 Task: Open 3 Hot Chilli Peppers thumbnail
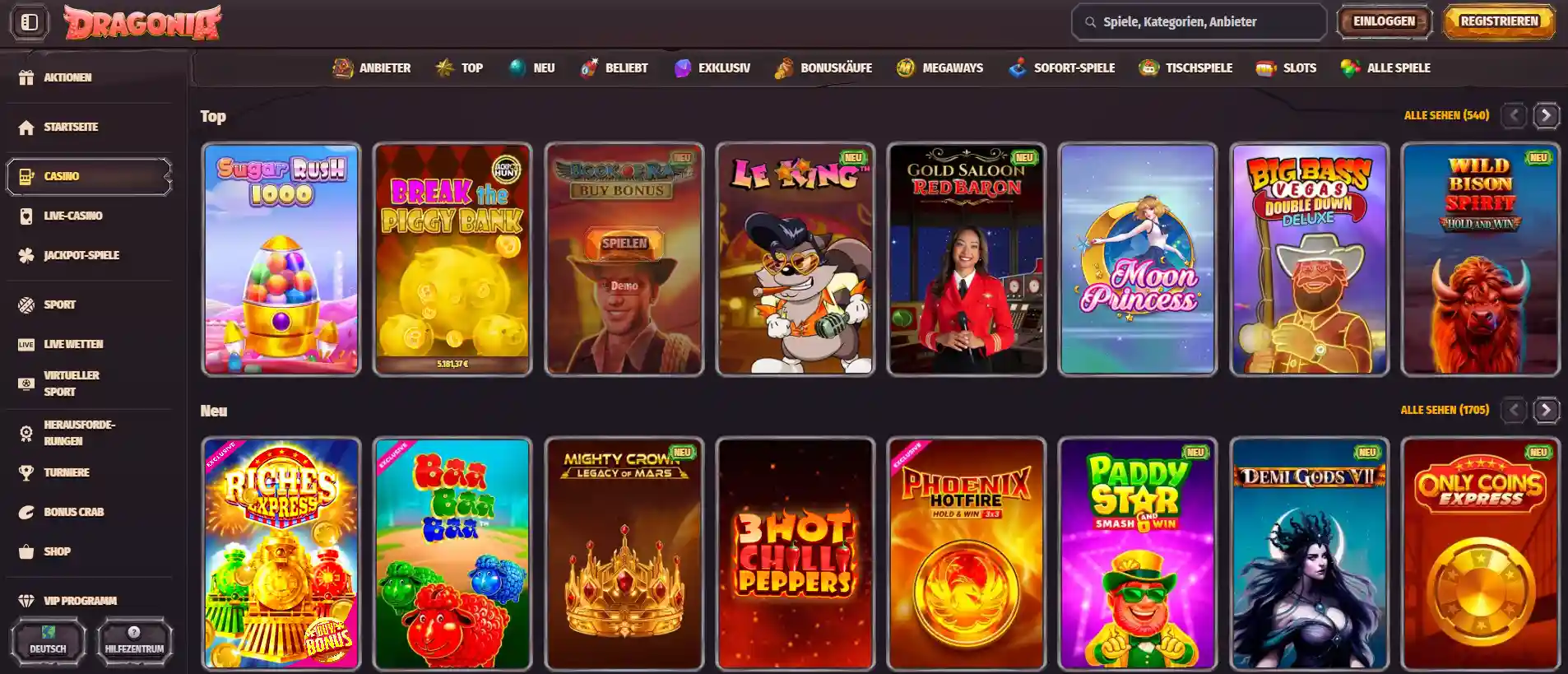[796, 554]
